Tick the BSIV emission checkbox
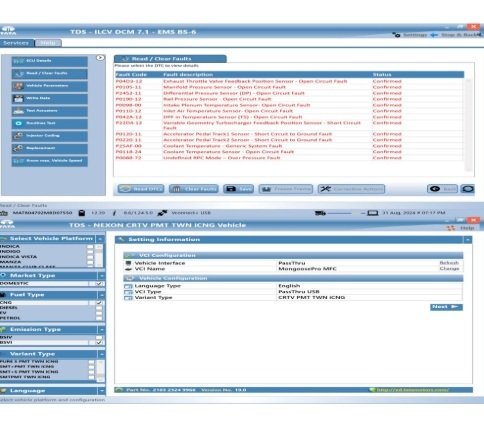Screen dimensions: 484x436 pos(99,337)
